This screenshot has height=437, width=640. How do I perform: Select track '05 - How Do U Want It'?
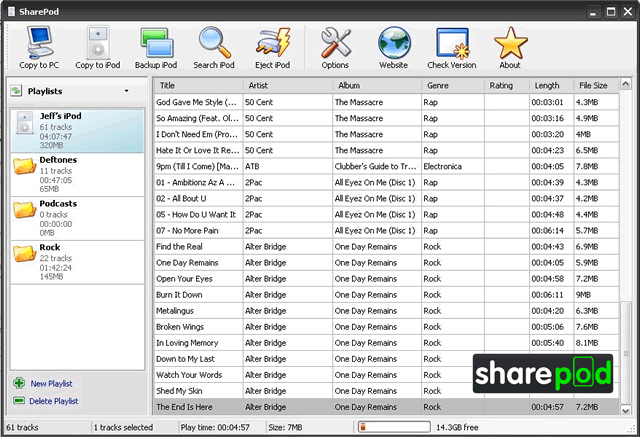[x=196, y=215]
